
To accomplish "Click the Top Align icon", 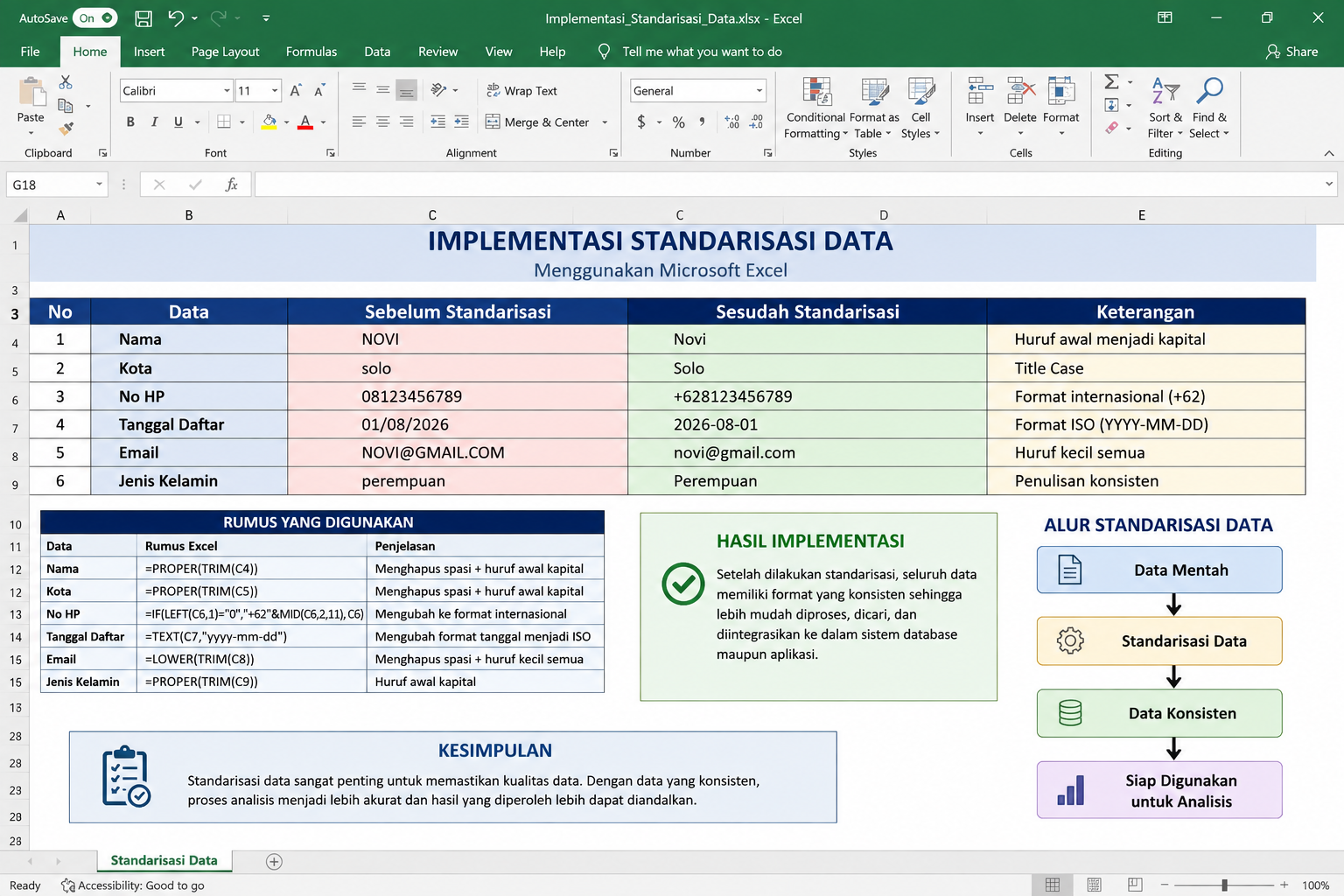I will [359, 89].
